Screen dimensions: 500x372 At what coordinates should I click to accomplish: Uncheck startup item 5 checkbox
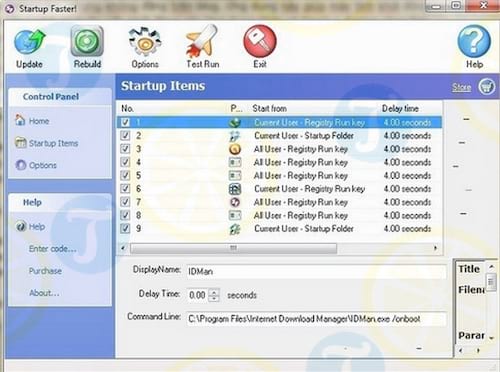coord(125,175)
